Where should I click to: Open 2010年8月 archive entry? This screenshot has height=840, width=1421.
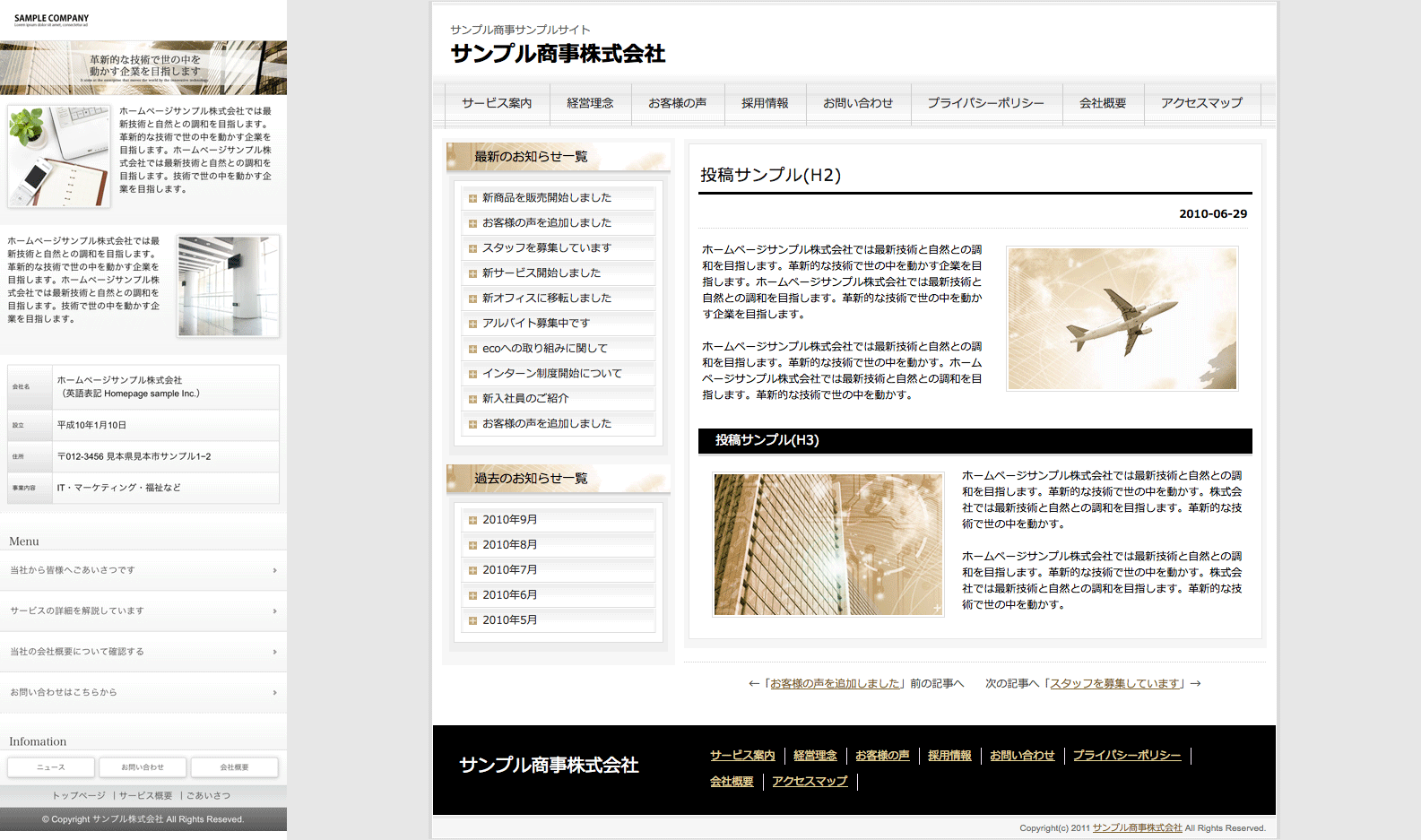coord(510,545)
